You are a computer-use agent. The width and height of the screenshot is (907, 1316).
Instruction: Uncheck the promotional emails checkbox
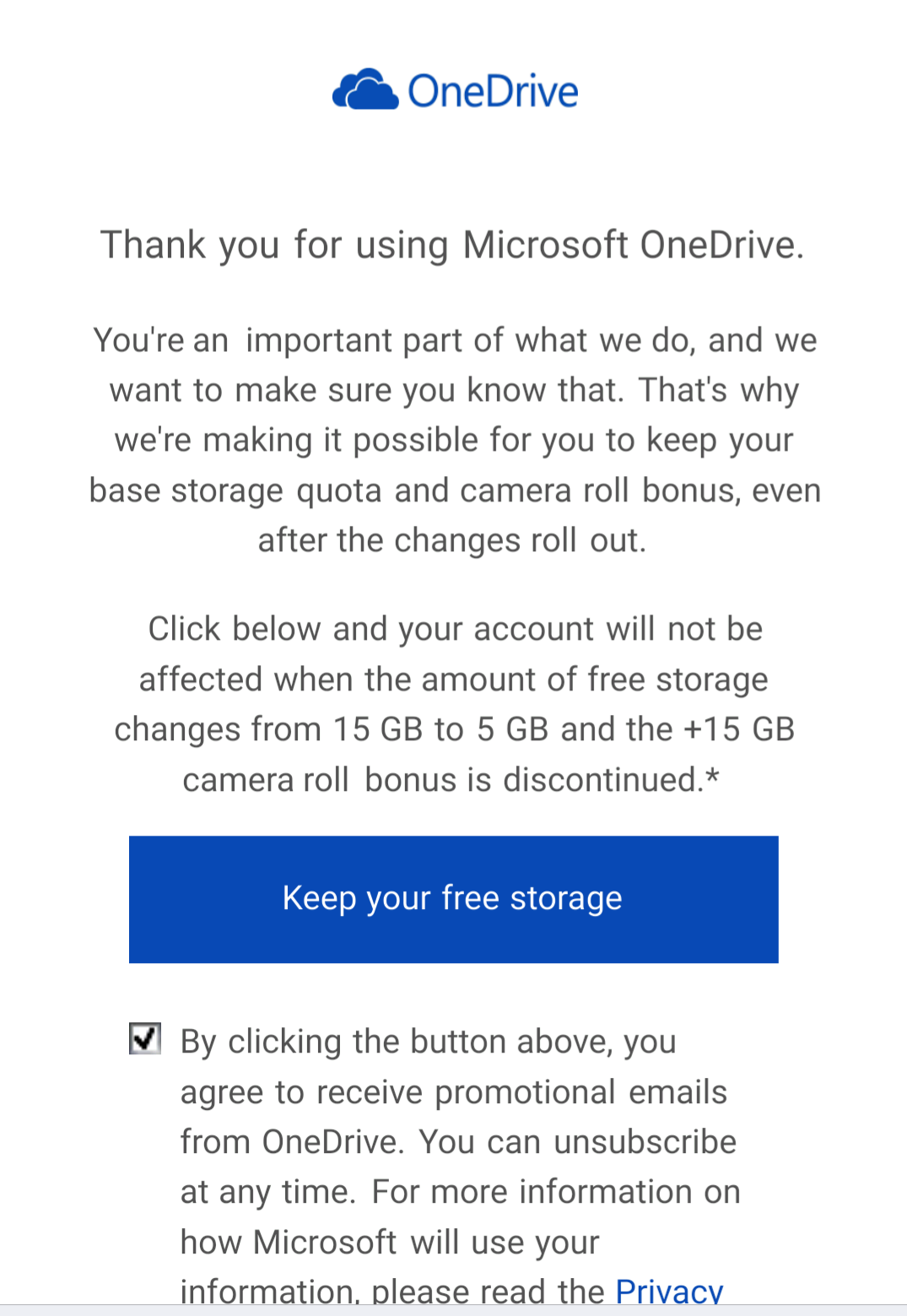point(145,1039)
